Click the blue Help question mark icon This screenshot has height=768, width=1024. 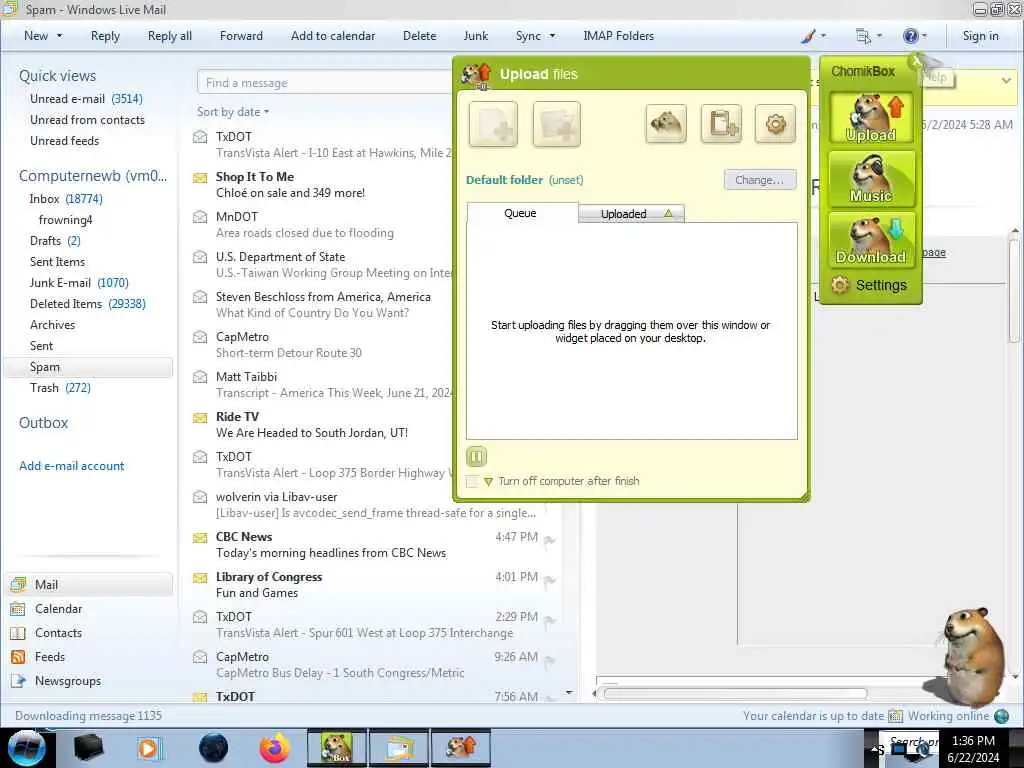tap(910, 36)
